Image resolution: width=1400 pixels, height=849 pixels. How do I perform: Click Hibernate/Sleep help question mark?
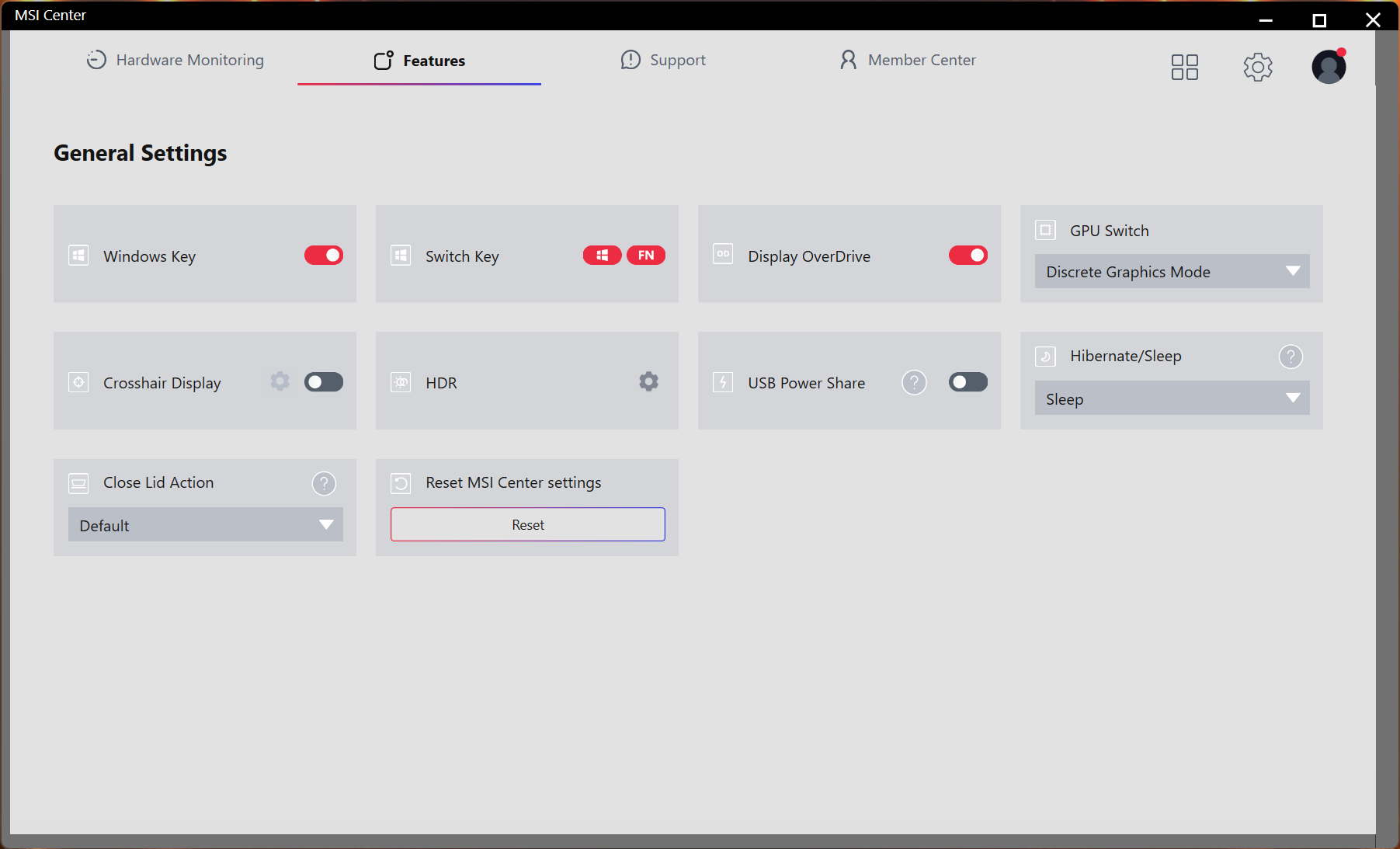1290,357
